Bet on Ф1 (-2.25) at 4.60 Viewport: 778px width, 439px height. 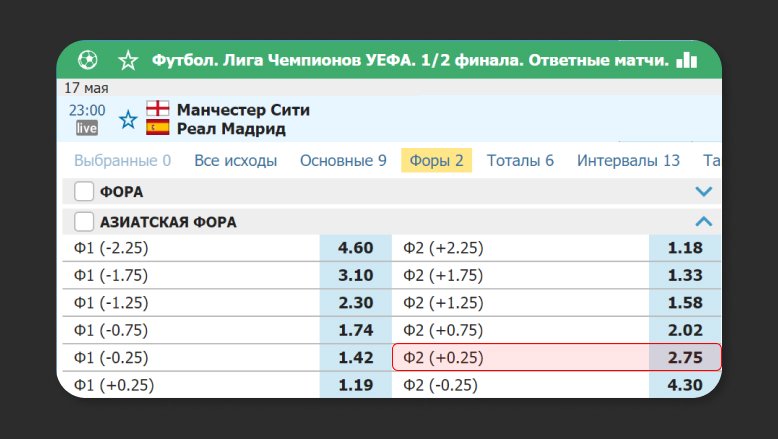(356, 248)
